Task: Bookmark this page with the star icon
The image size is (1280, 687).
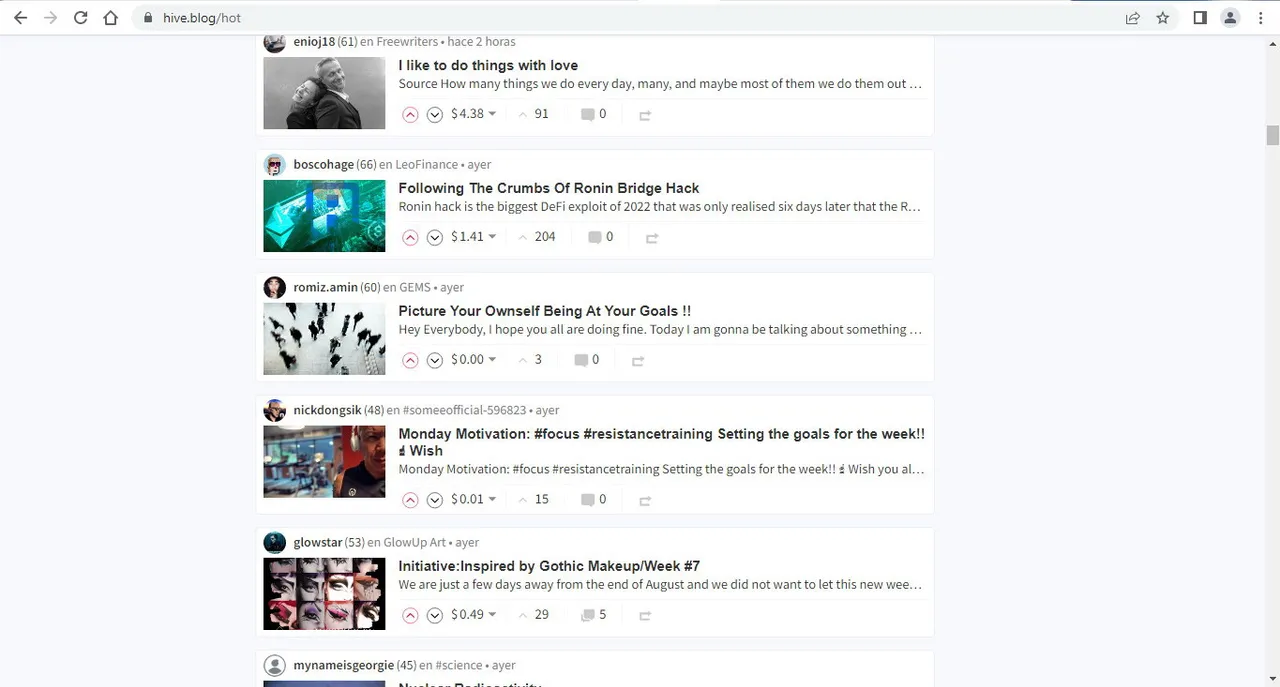Action: (1163, 18)
